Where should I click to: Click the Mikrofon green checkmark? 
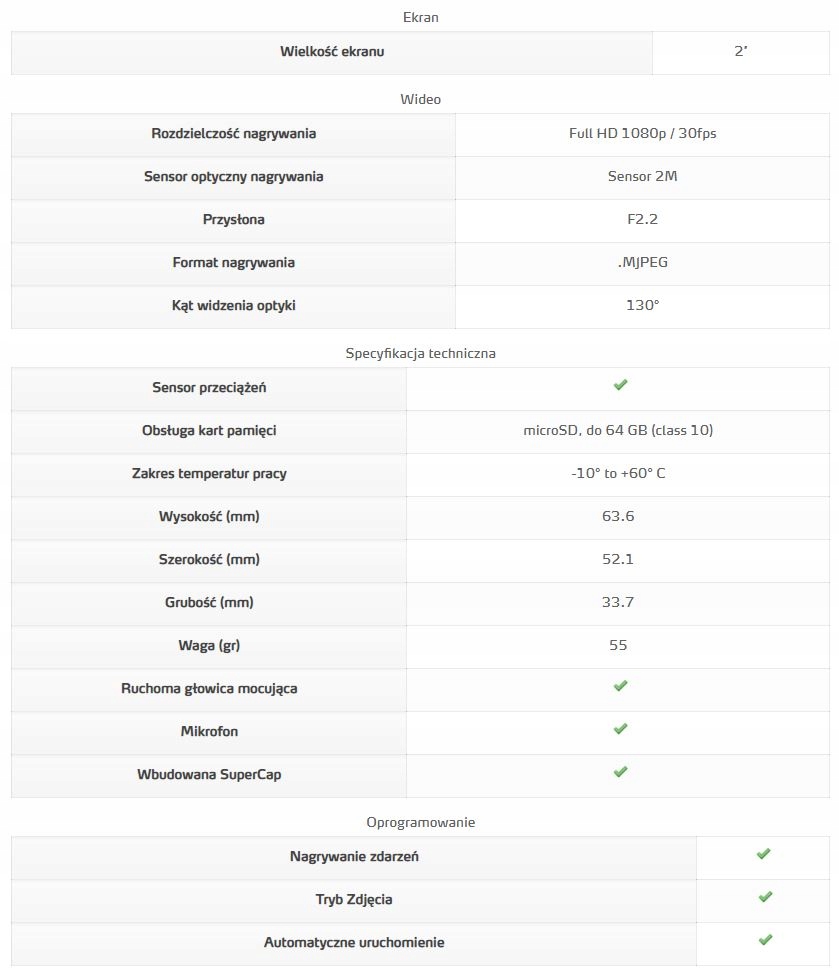(620, 729)
